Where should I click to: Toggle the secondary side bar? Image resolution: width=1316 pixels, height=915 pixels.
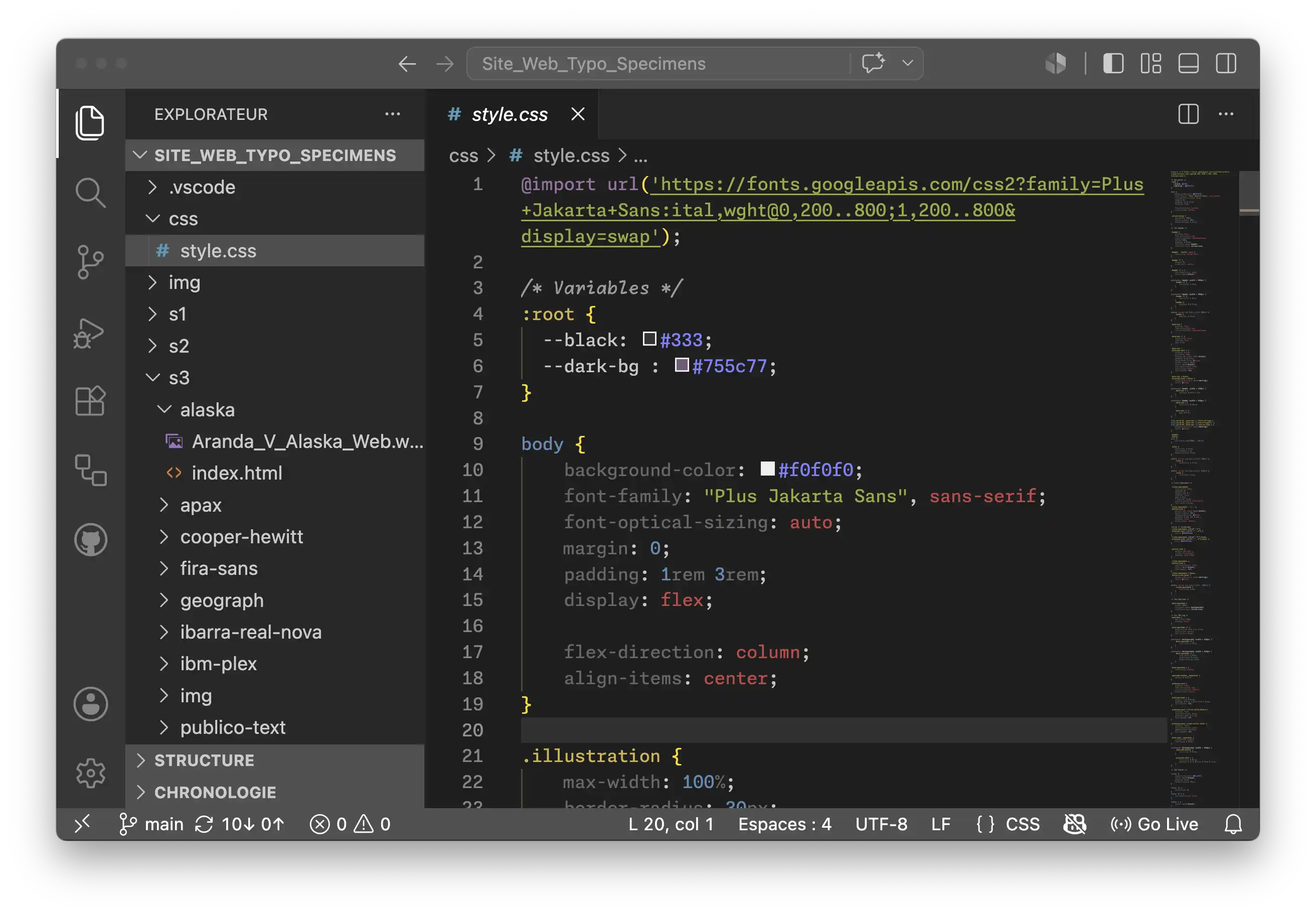click(1226, 63)
